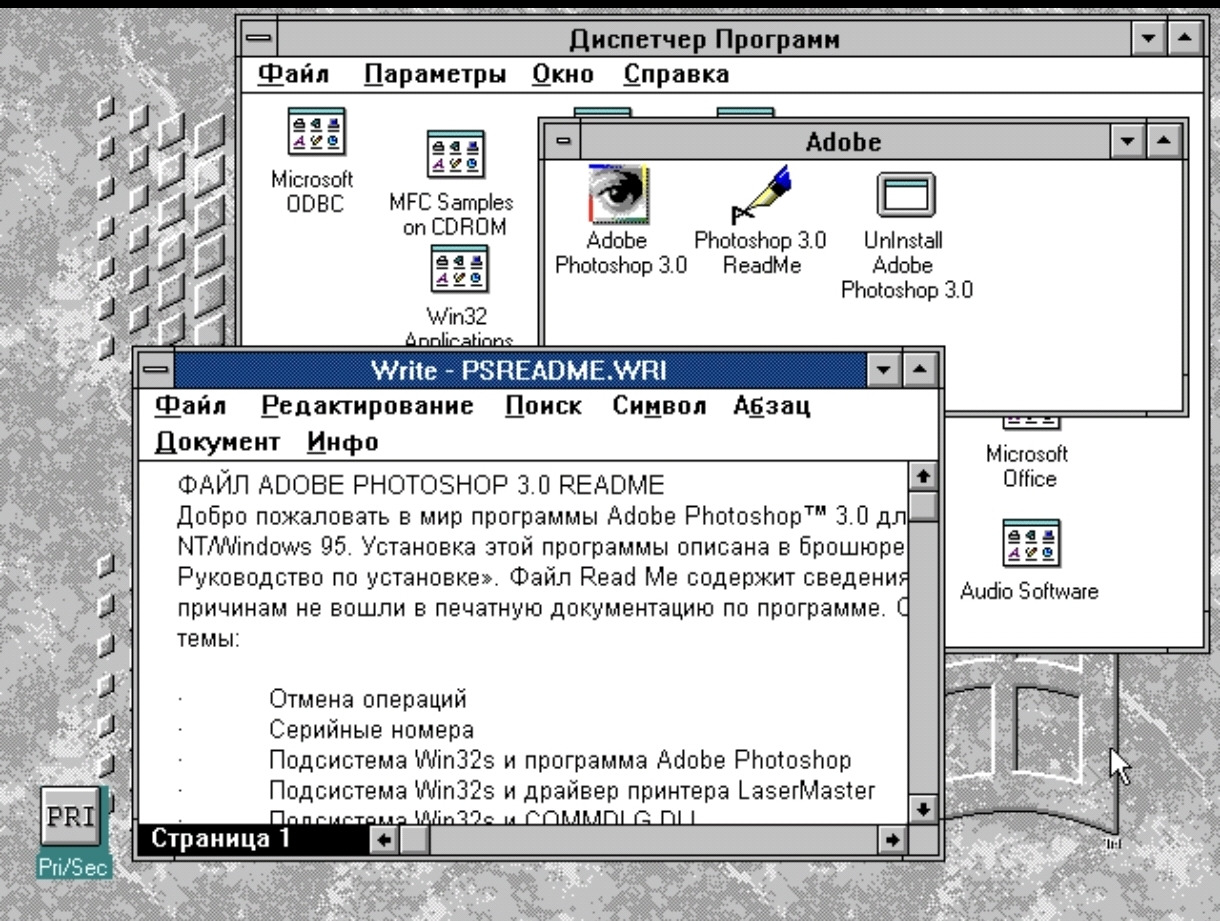Maximize the Диспетчер Программ window
The height and width of the screenshot is (921, 1220).
[x=1184, y=40]
